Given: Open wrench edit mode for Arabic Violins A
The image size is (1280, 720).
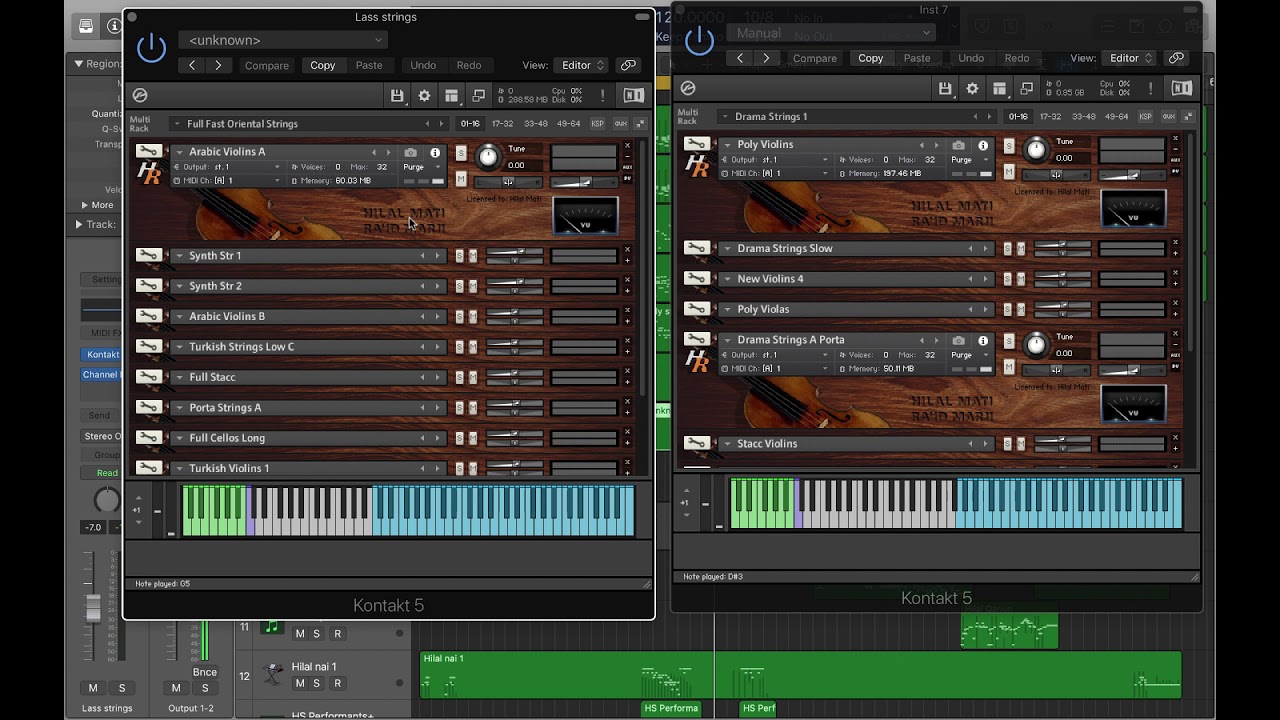Looking at the screenshot, I should [x=149, y=152].
